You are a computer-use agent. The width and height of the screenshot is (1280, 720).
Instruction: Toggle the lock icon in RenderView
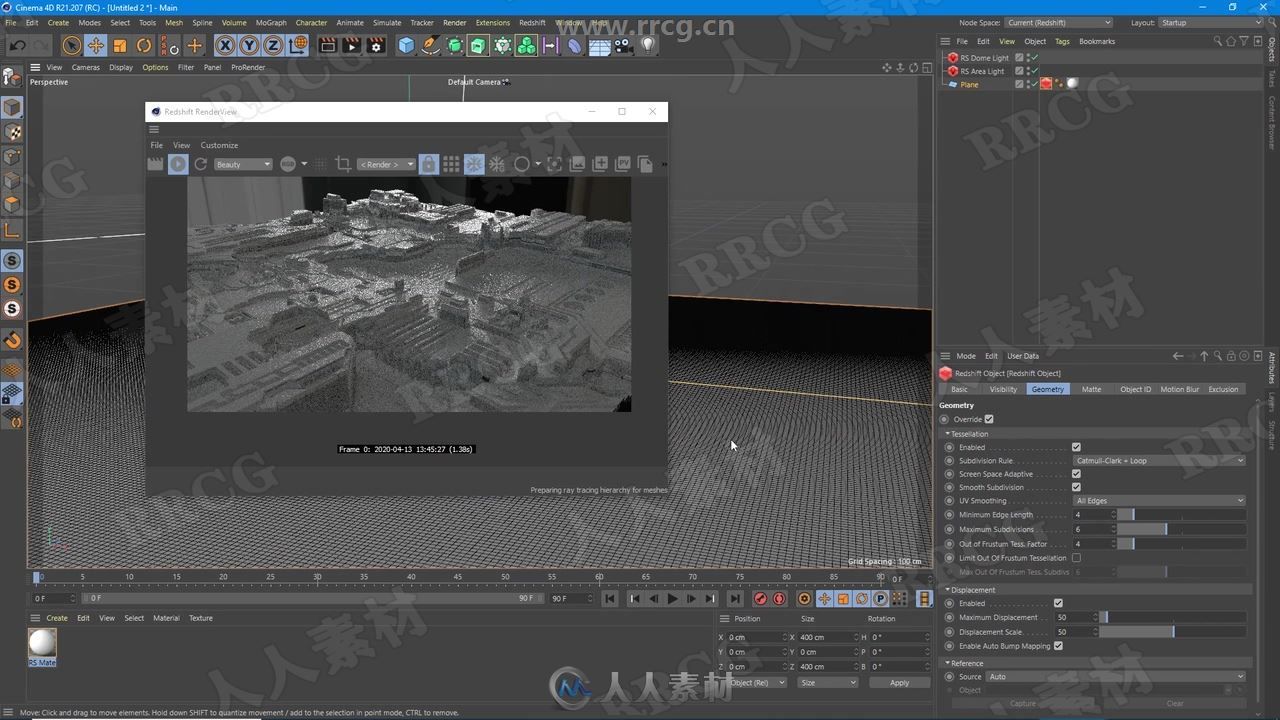[x=428, y=164]
